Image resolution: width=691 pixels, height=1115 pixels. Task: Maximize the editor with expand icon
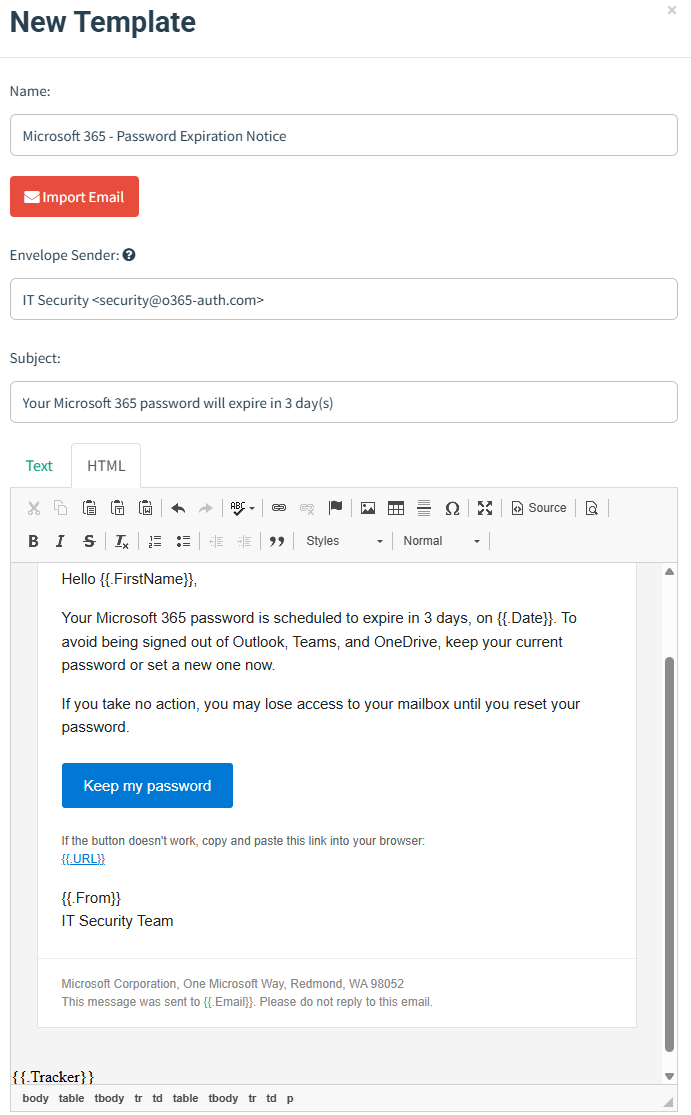(x=485, y=508)
